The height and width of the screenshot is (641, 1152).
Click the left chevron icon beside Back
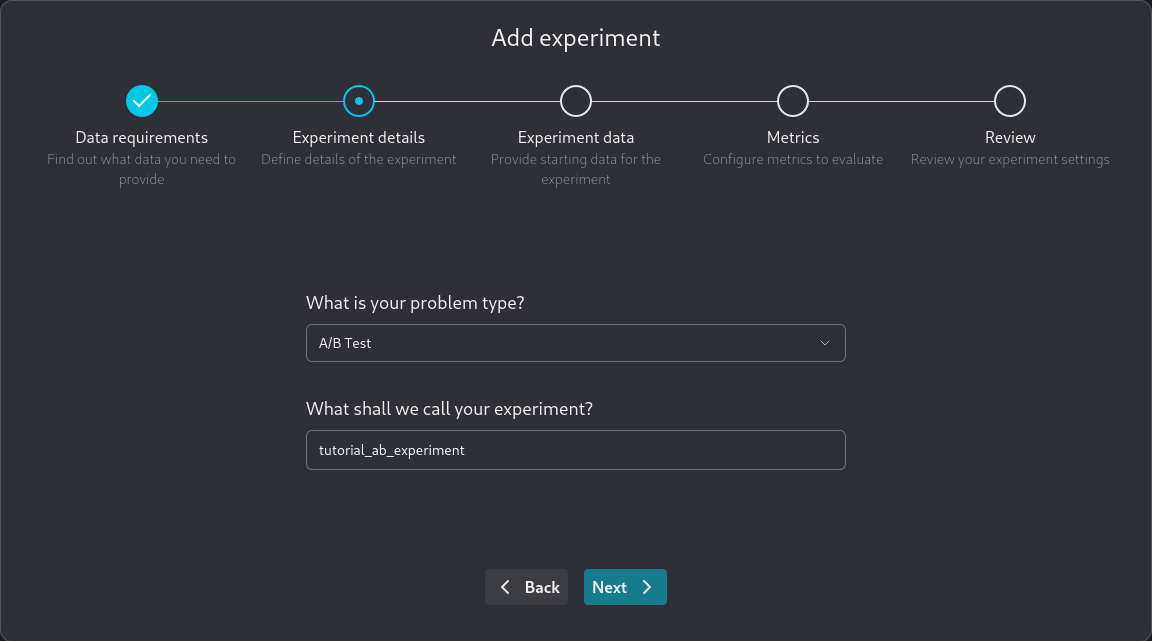[x=505, y=587]
